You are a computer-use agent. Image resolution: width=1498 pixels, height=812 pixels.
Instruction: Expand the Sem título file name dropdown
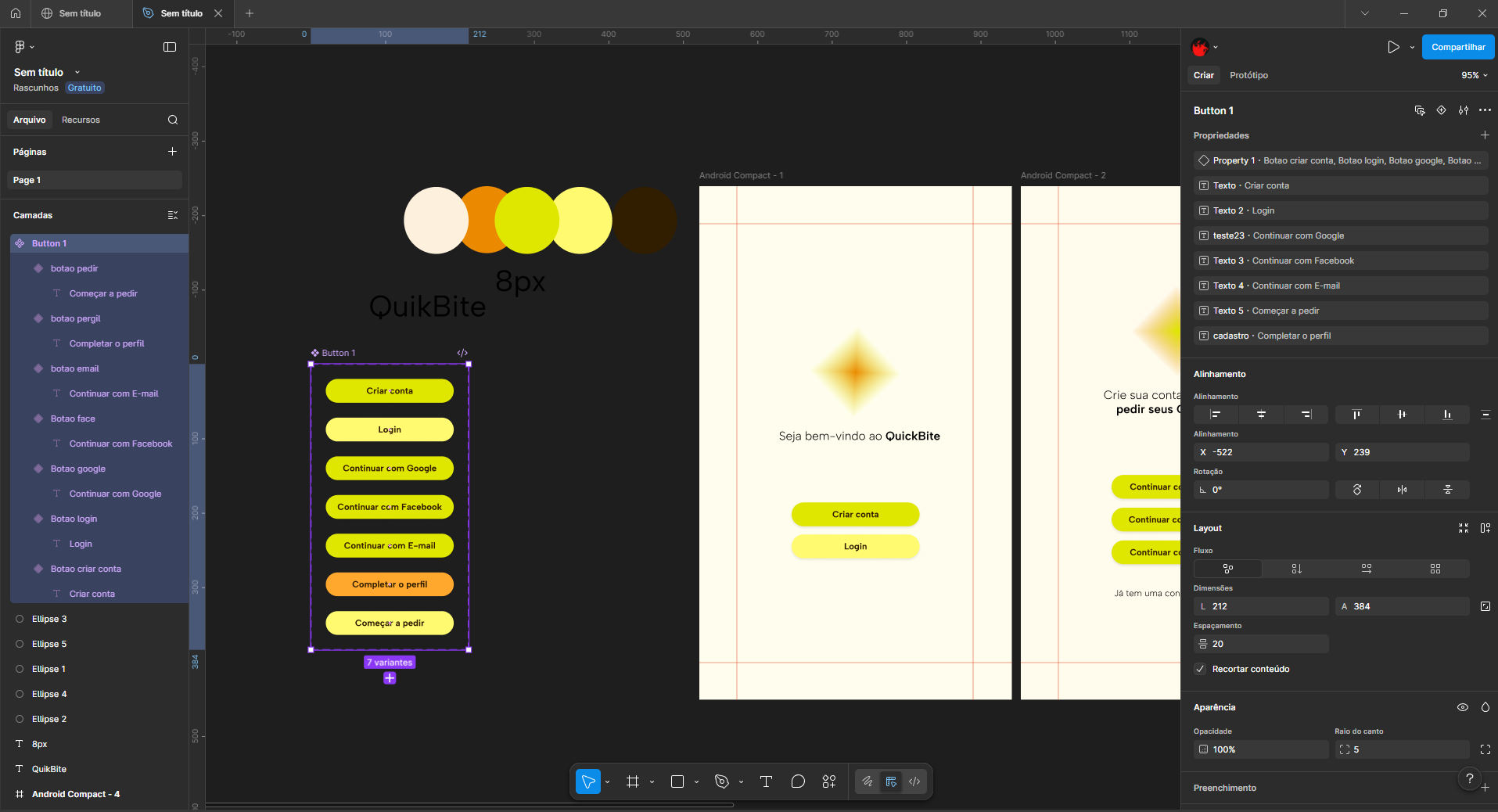tap(77, 72)
